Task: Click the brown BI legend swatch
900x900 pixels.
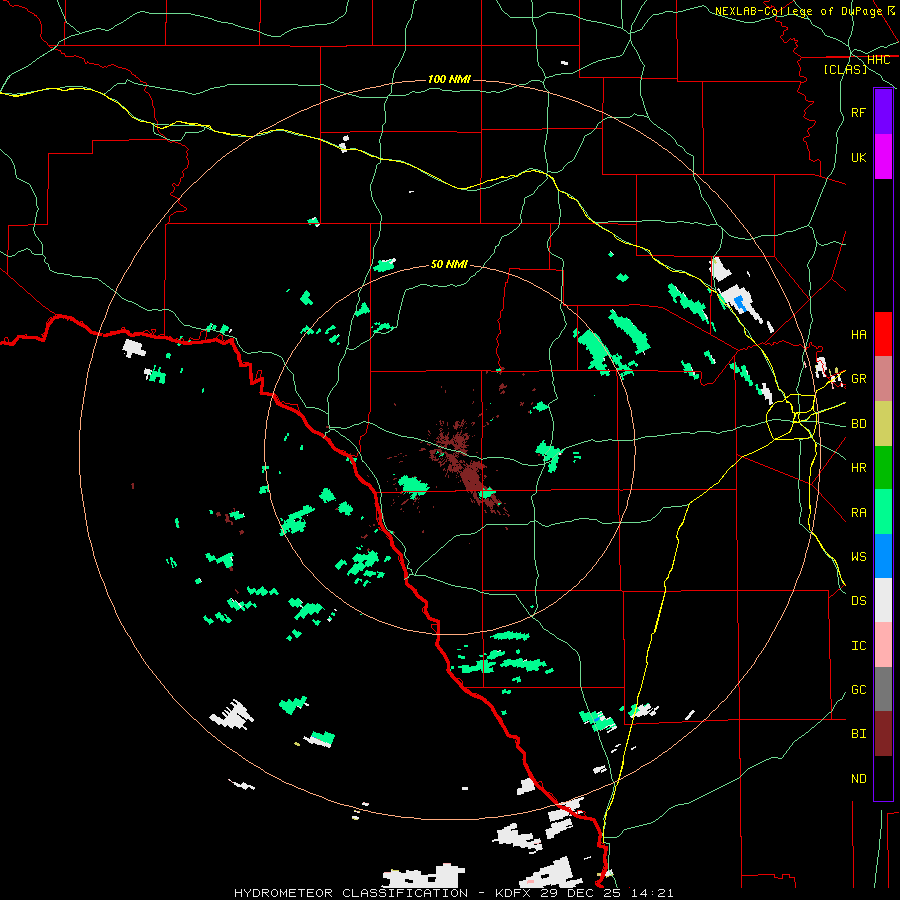Action: click(x=883, y=734)
